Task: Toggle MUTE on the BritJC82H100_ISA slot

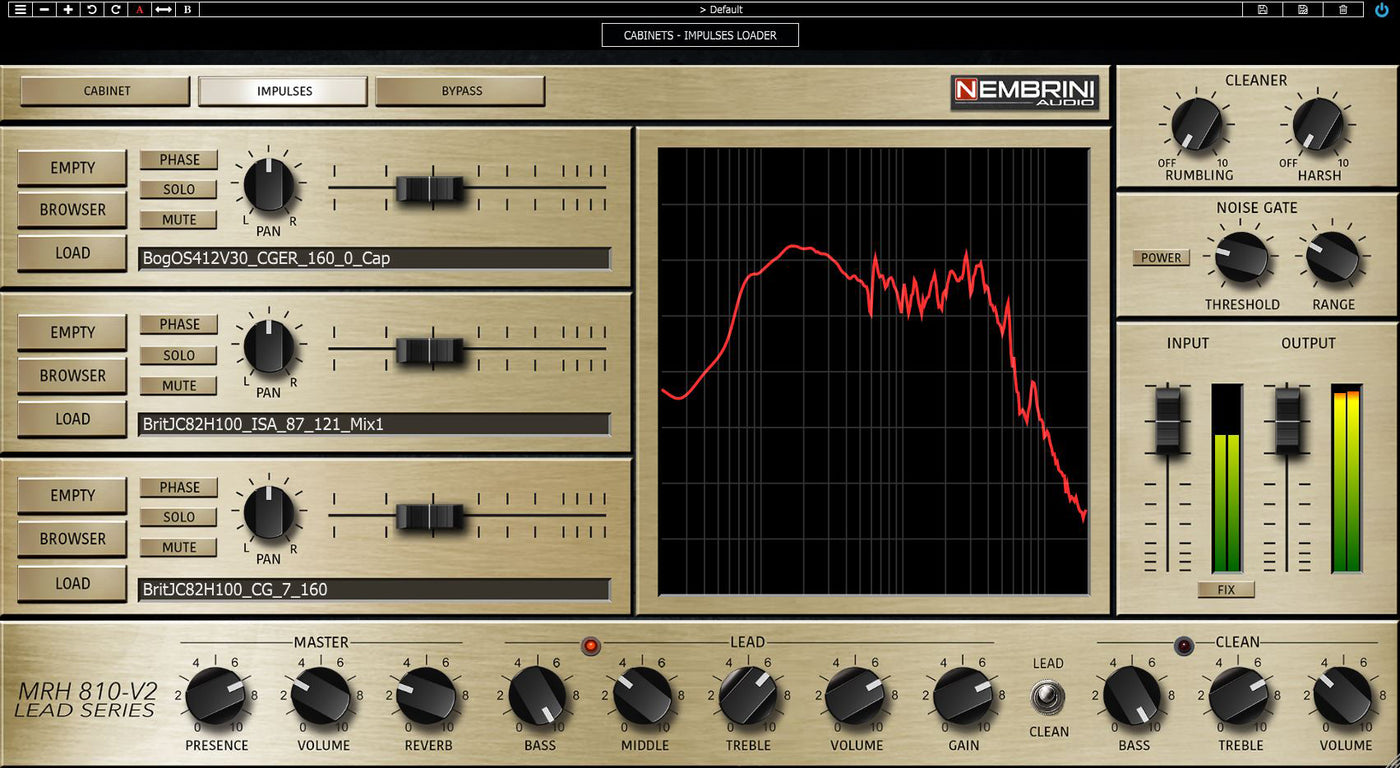Action: pos(179,386)
